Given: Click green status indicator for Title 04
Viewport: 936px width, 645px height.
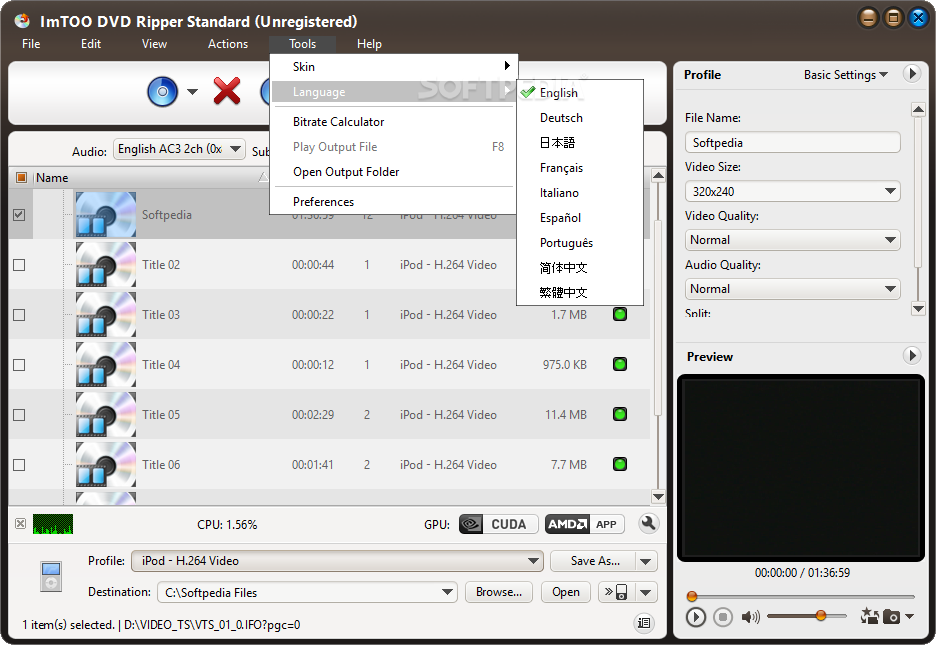Looking at the screenshot, I should pyautogui.click(x=620, y=364).
